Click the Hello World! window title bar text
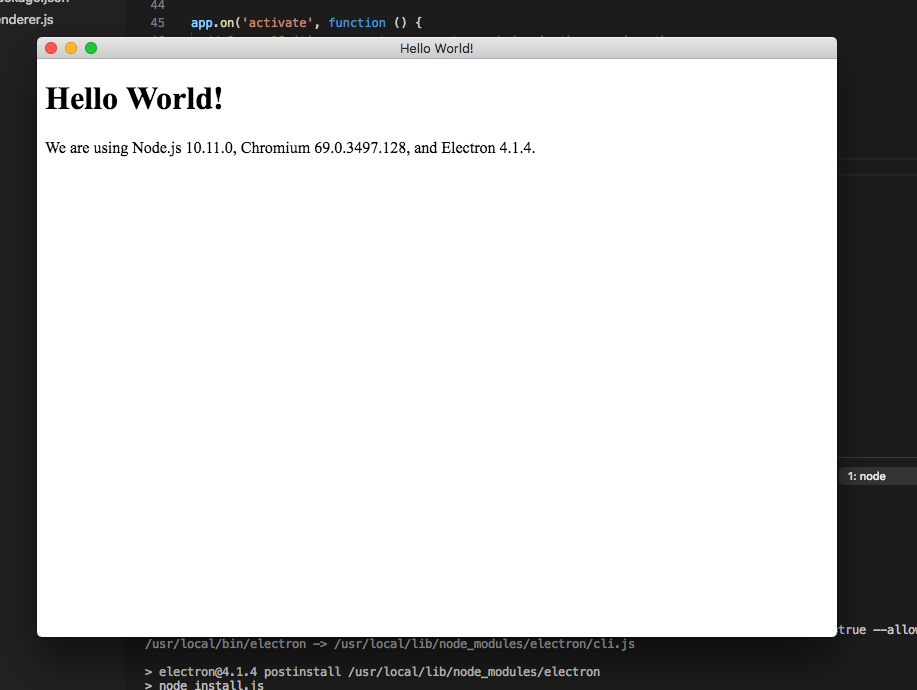Image resolution: width=917 pixels, height=690 pixels. point(436,49)
